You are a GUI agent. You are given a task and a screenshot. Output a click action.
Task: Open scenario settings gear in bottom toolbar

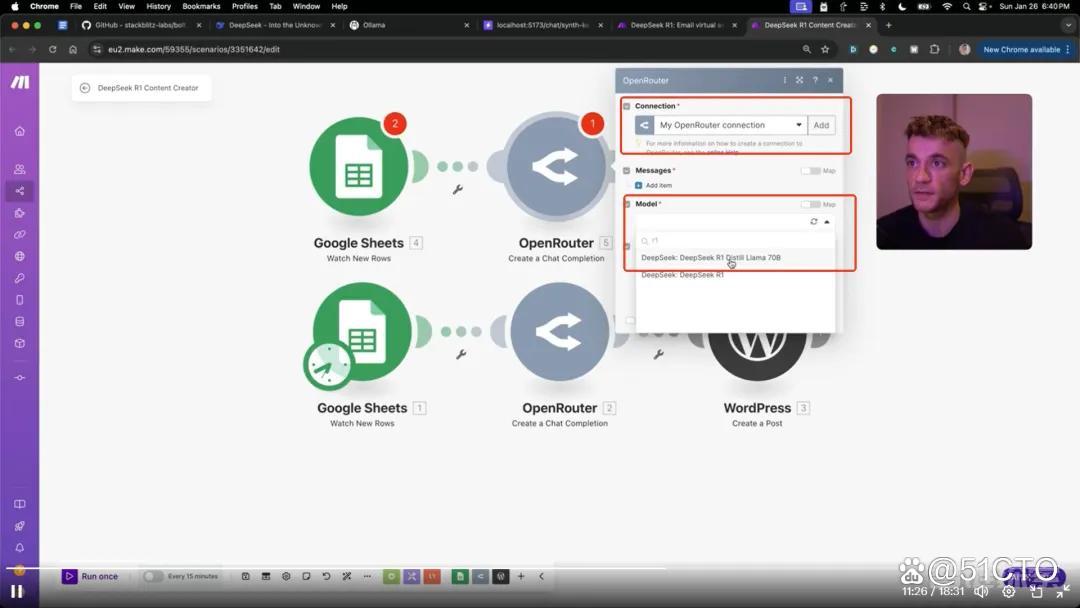pyautogui.click(x=286, y=576)
